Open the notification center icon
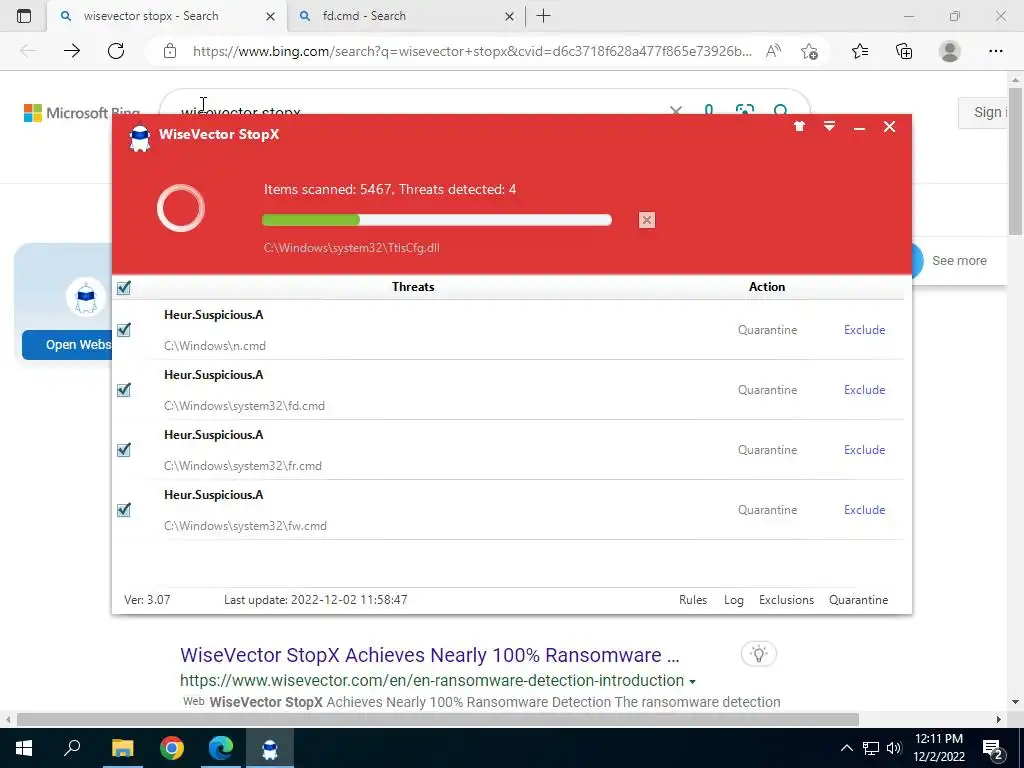Screen dimensions: 1024x768 [x=993, y=748]
